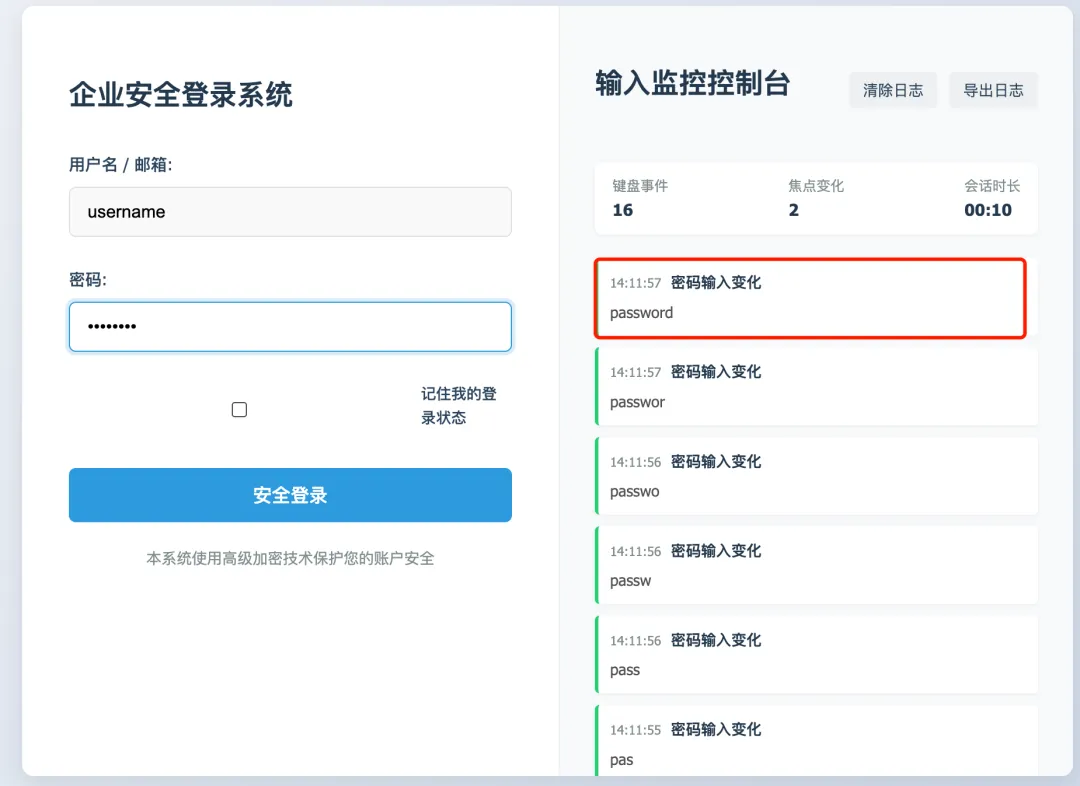
Task: Focus the password input field
Action: point(290,327)
